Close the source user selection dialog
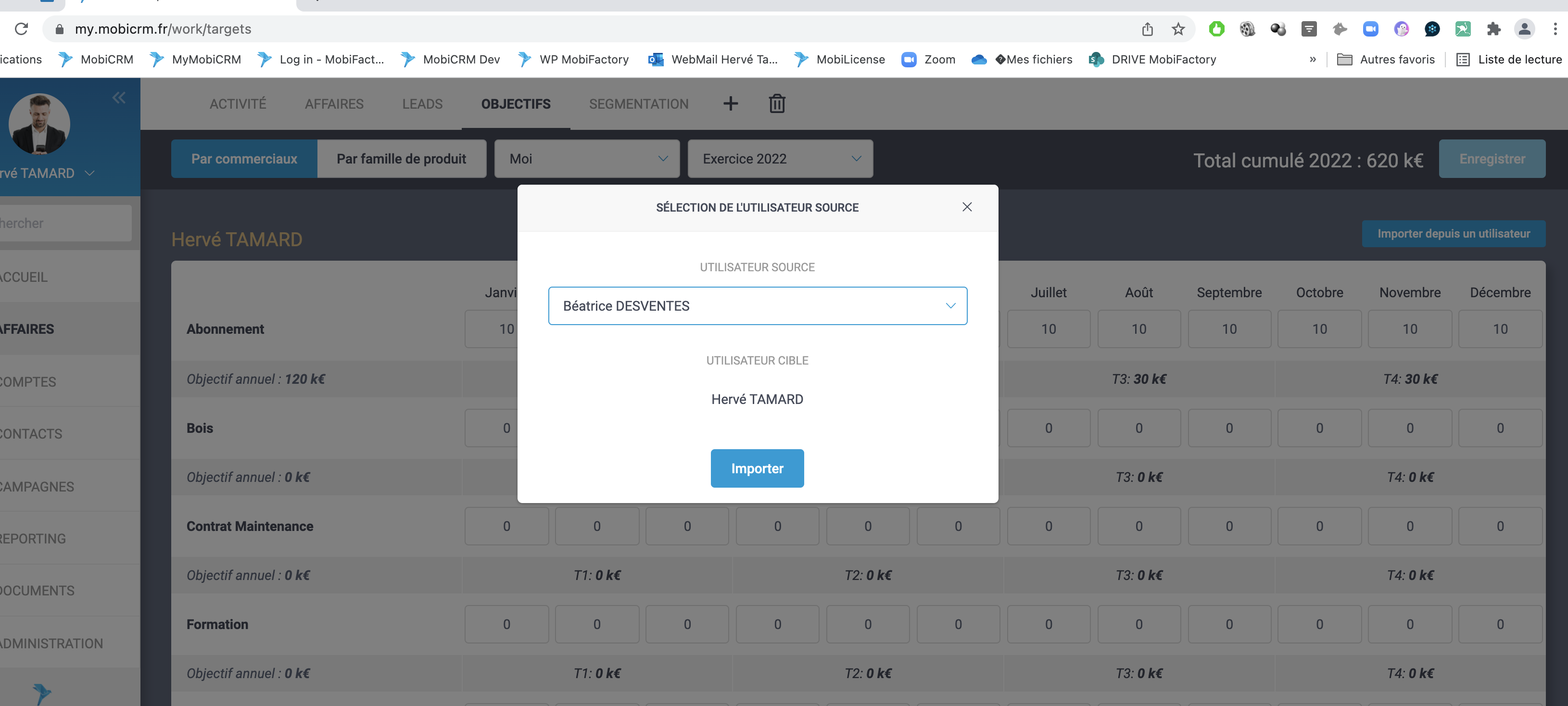The height and width of the screenshot is (706, 1568). click(967, 207)
